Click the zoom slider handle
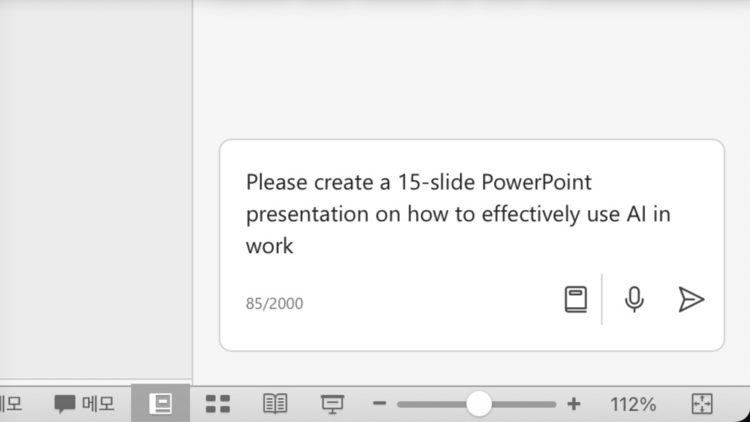750x422 pixels. pos(478,404)
